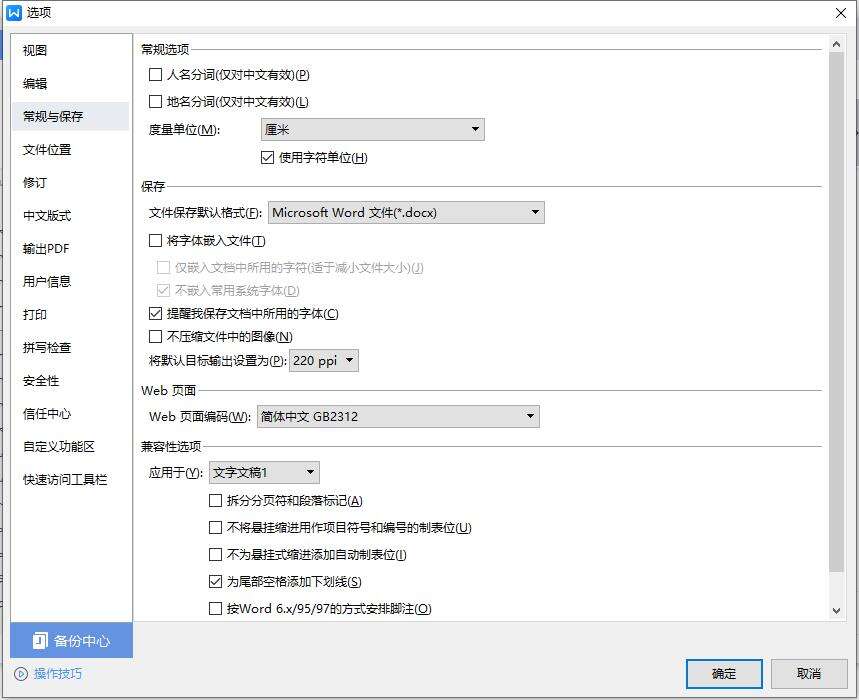
Task: Open the 打印 category
Action: [70, 314]
